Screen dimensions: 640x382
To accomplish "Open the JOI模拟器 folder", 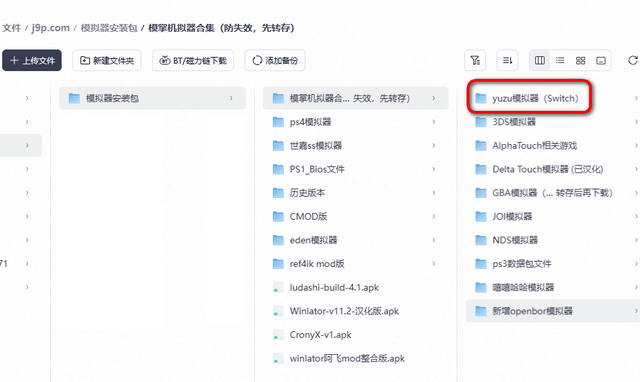I will [x=553, y=216].
